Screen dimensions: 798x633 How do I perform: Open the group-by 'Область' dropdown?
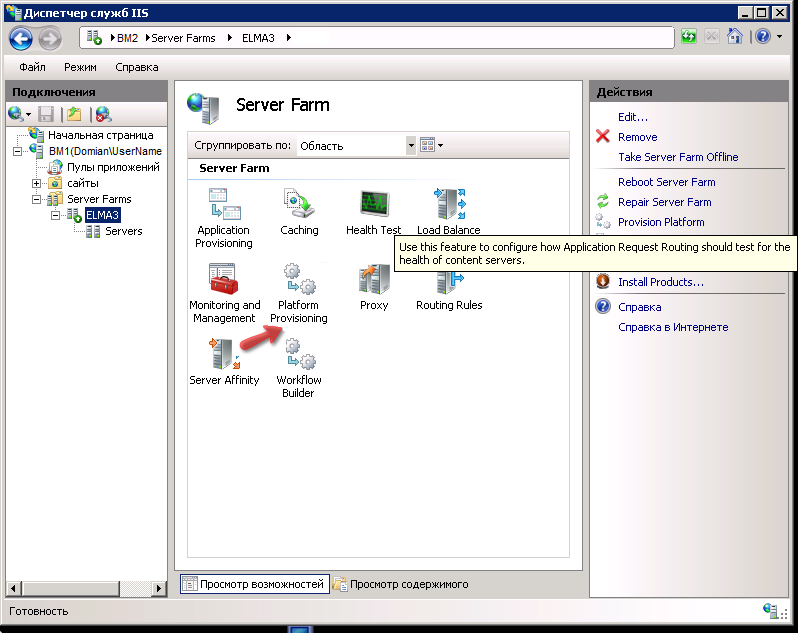point(410,145)
